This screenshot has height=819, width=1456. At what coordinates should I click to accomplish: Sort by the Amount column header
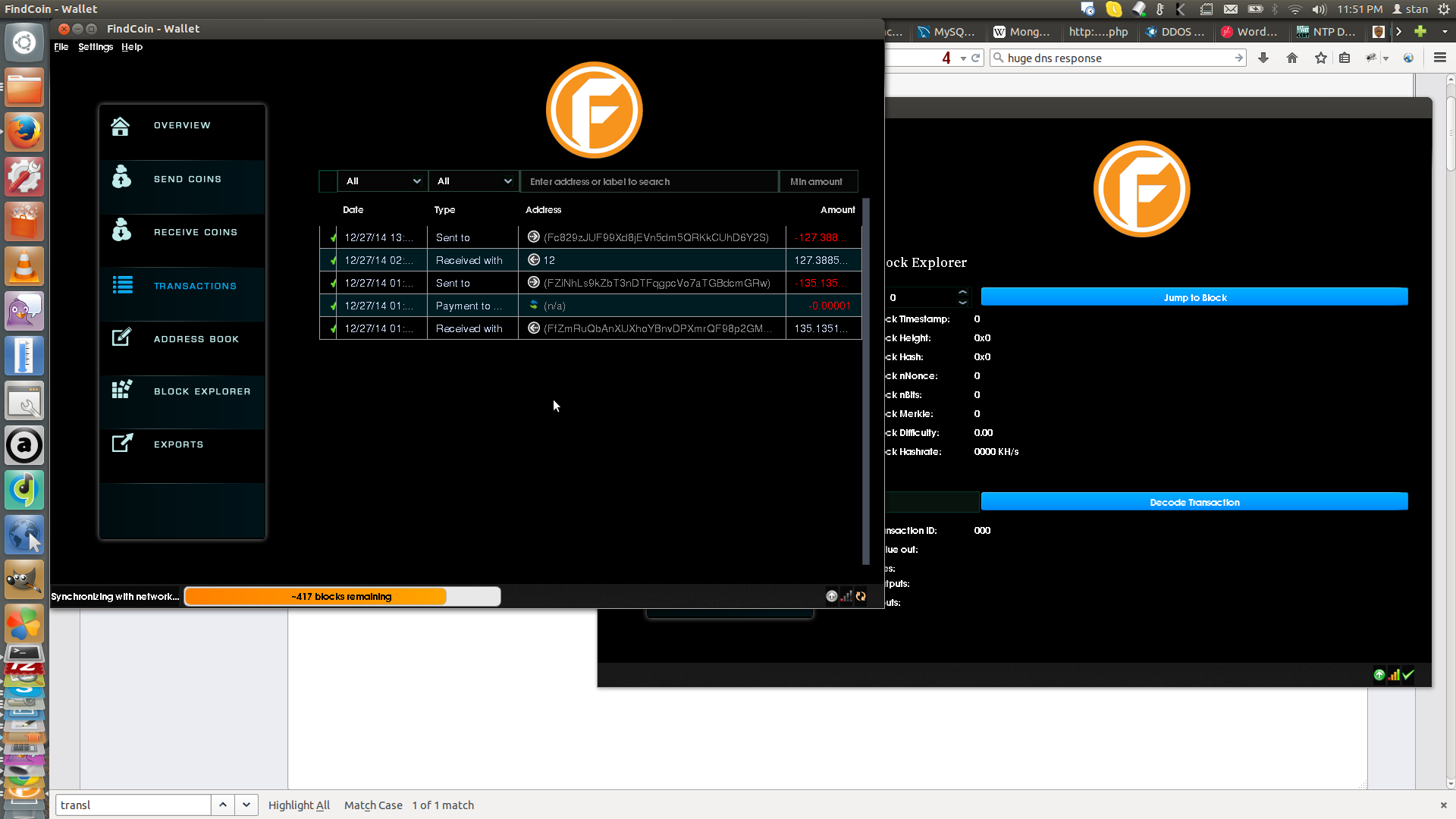point(837,210)
